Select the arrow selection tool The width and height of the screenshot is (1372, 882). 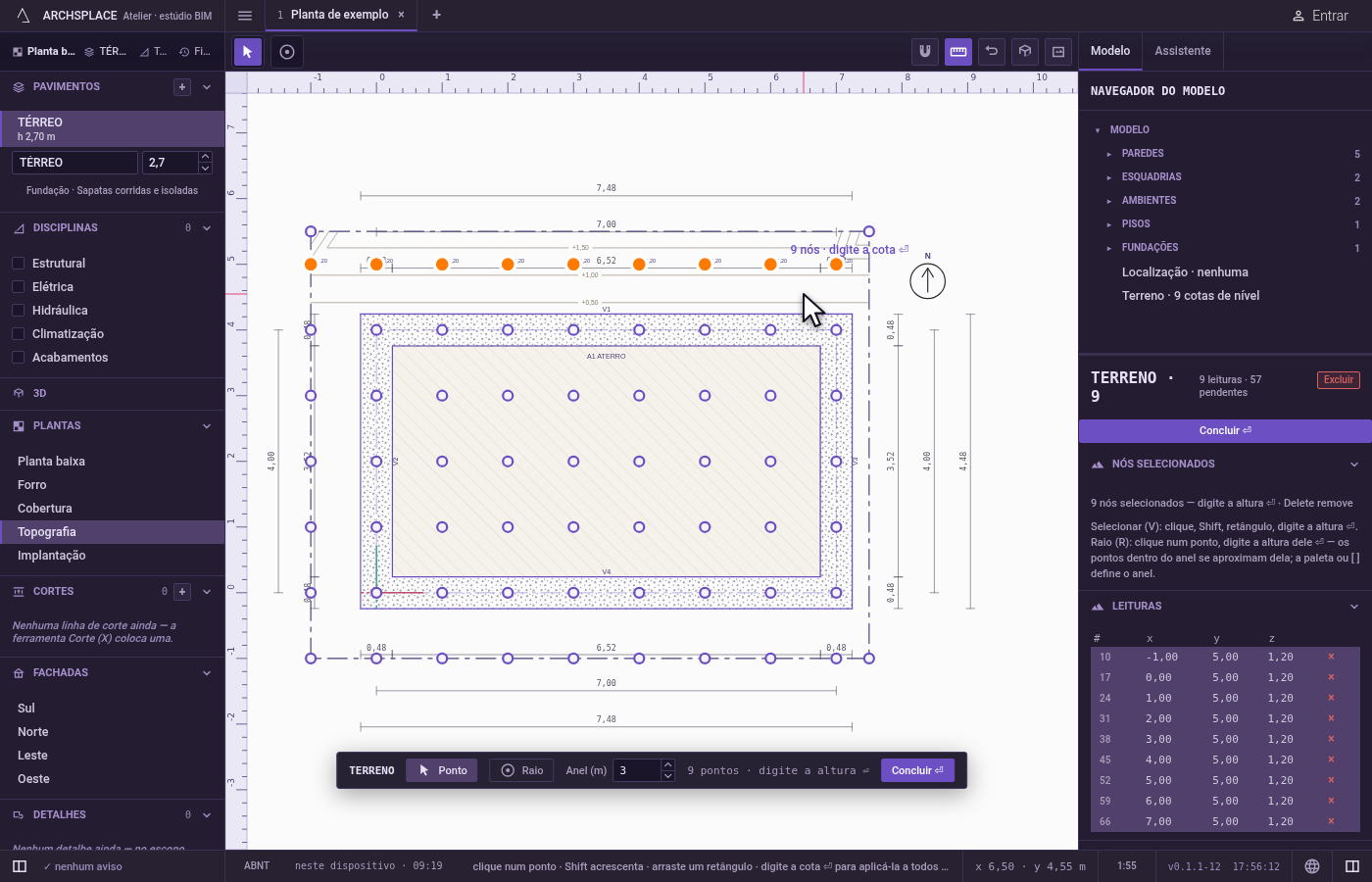(247, 52)
